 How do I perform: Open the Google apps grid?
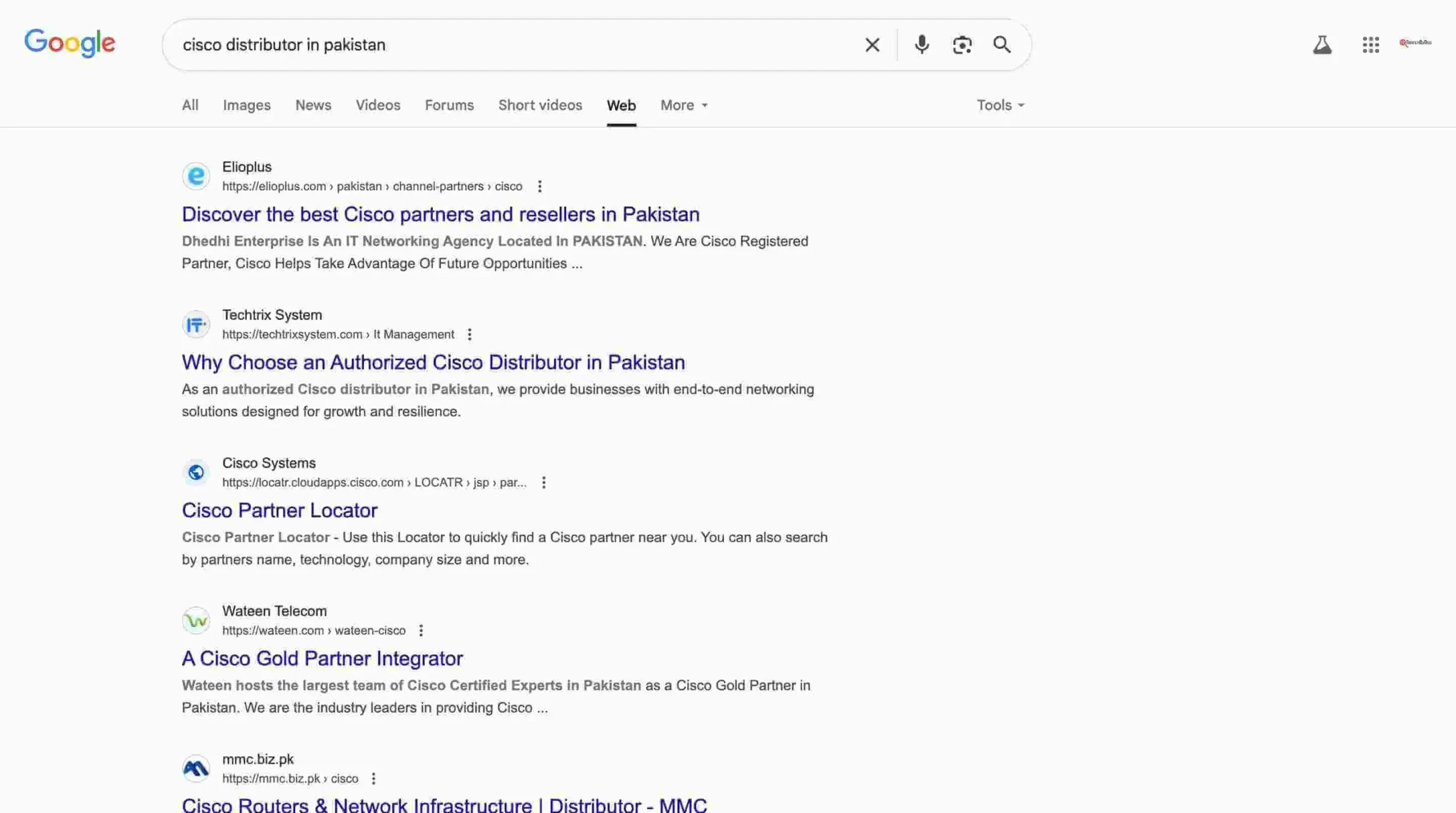(x=1371, y=44)
